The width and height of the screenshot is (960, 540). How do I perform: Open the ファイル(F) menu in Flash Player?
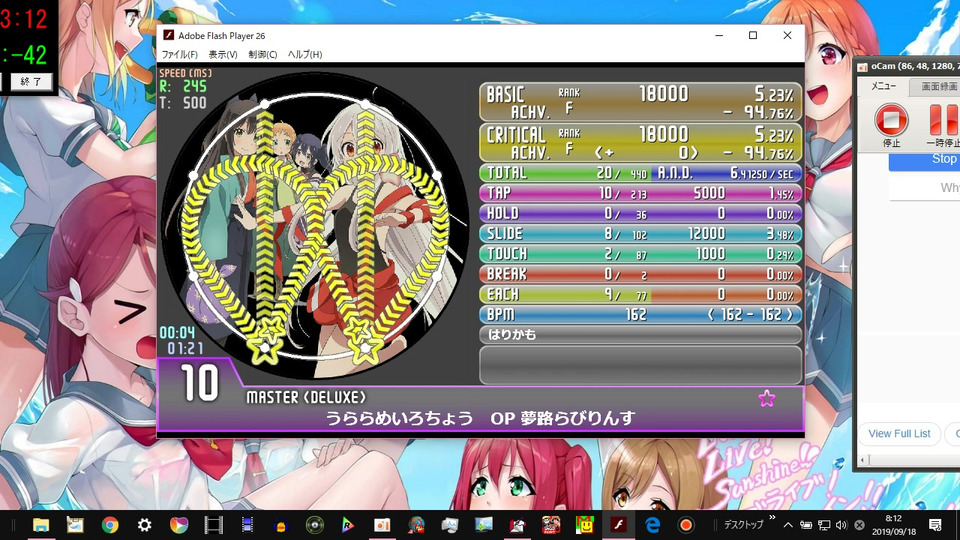[179, 54]
